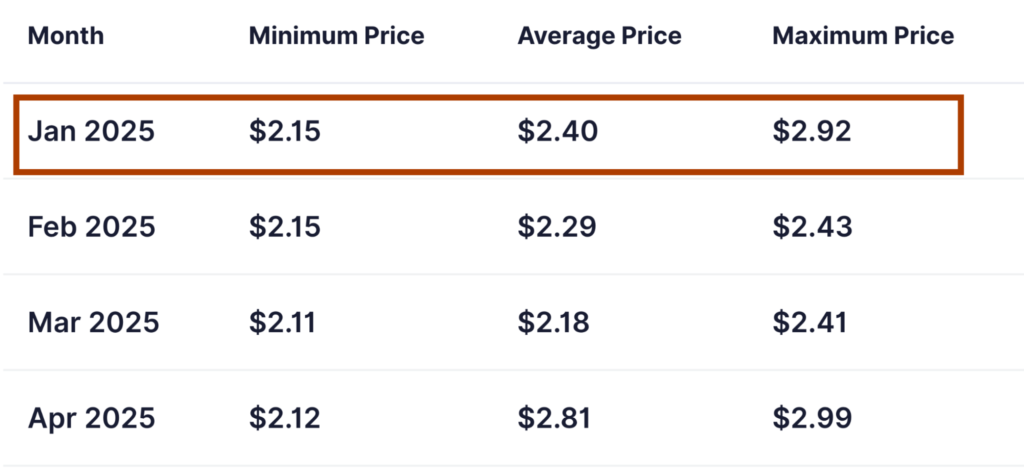
Task: Click Mar 2025 maximum price $2.41
Action: tap(809, 323)
